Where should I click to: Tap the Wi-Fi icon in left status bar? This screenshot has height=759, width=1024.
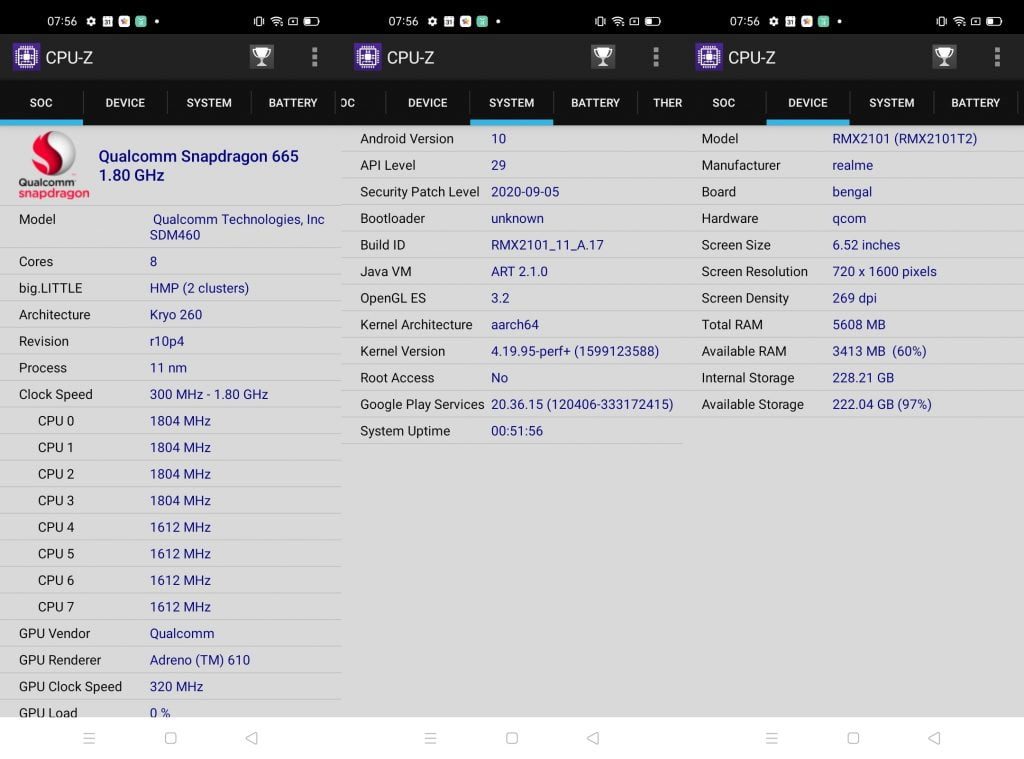[x=277, y=22]
